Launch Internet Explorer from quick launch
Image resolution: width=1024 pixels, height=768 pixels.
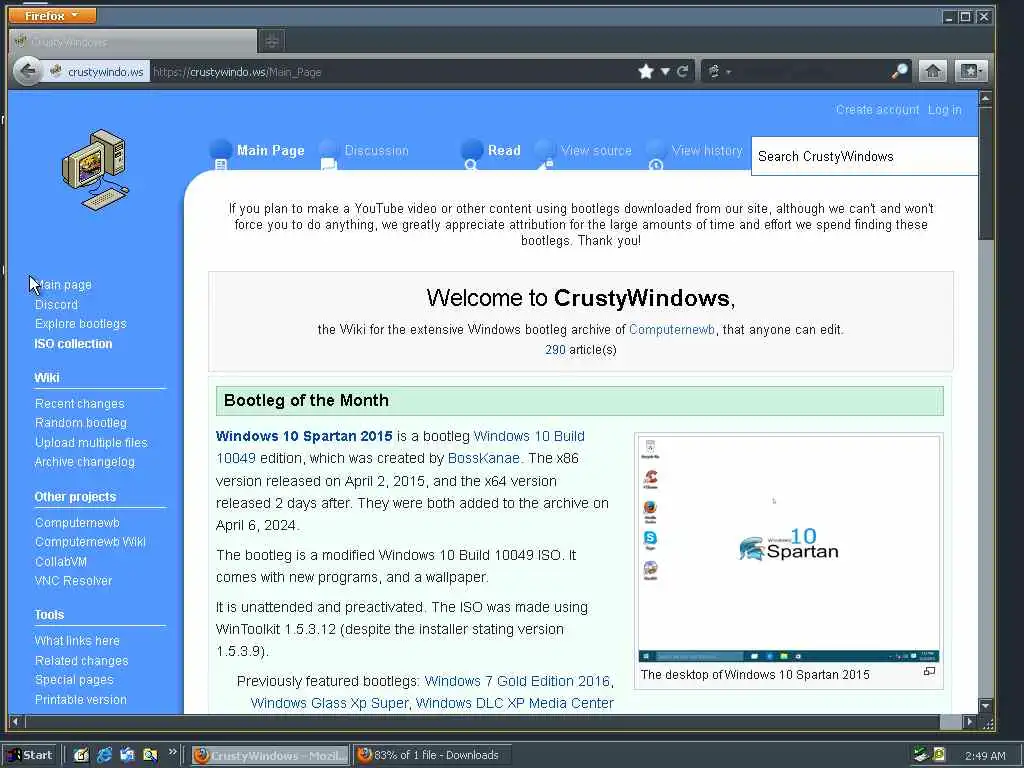coord(104,756)
